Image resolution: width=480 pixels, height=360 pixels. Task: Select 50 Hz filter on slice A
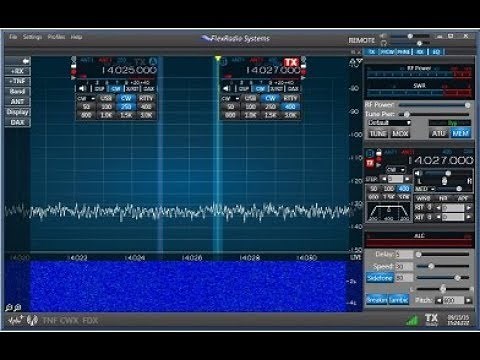coord(86,107)
